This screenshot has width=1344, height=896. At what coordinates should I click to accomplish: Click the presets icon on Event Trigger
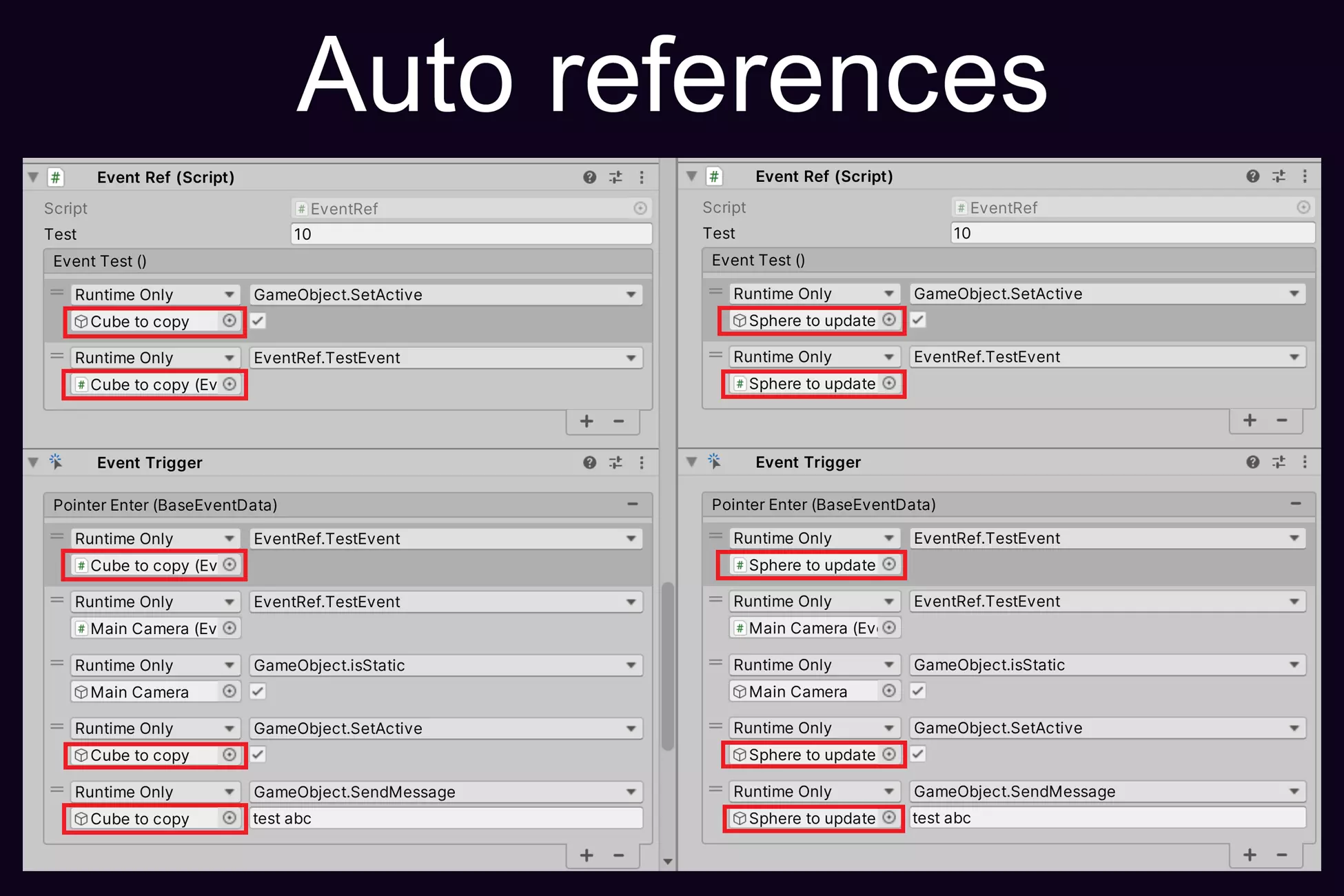(615, 462)
